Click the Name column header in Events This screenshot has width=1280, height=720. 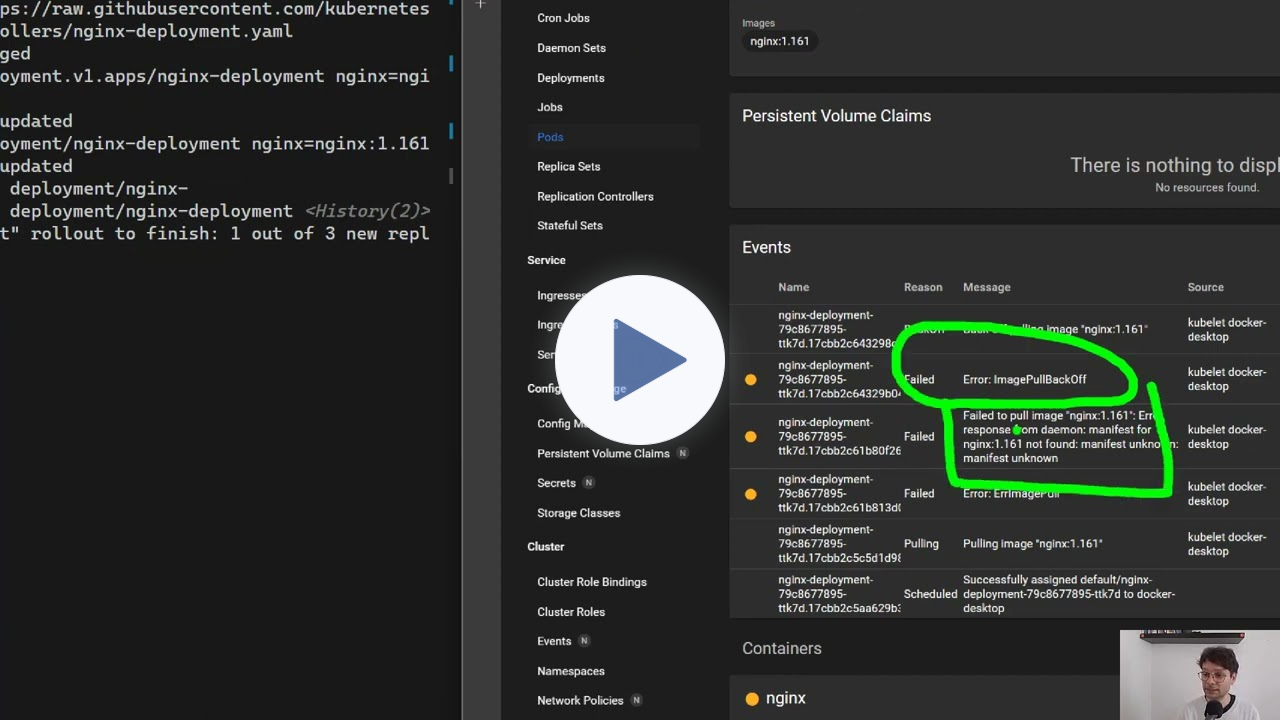[794, 287]
